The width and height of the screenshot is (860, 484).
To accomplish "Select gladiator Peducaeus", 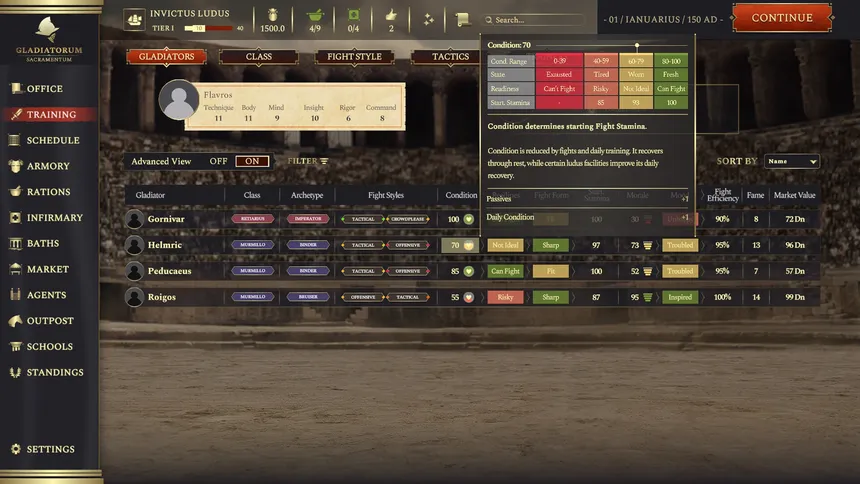I will 169,271.
